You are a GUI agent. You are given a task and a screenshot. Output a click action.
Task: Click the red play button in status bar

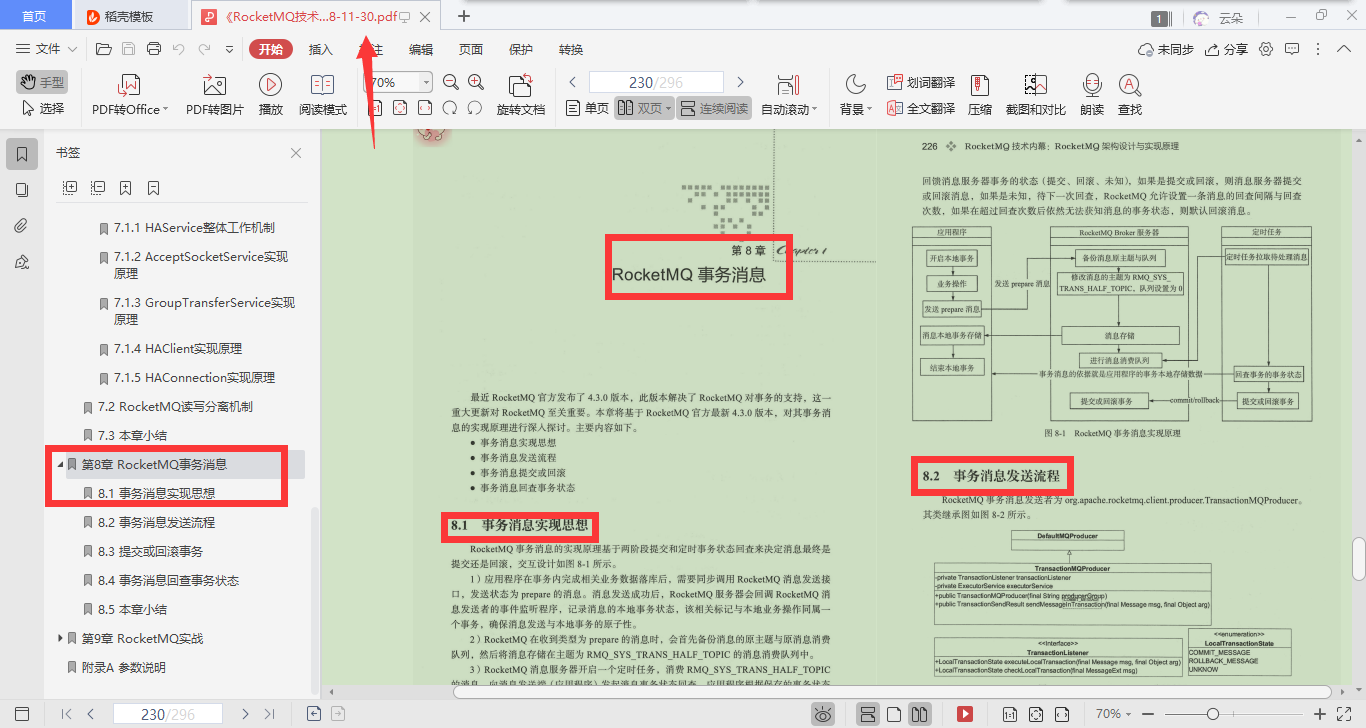pyautogui.click(x=965, y=714)
